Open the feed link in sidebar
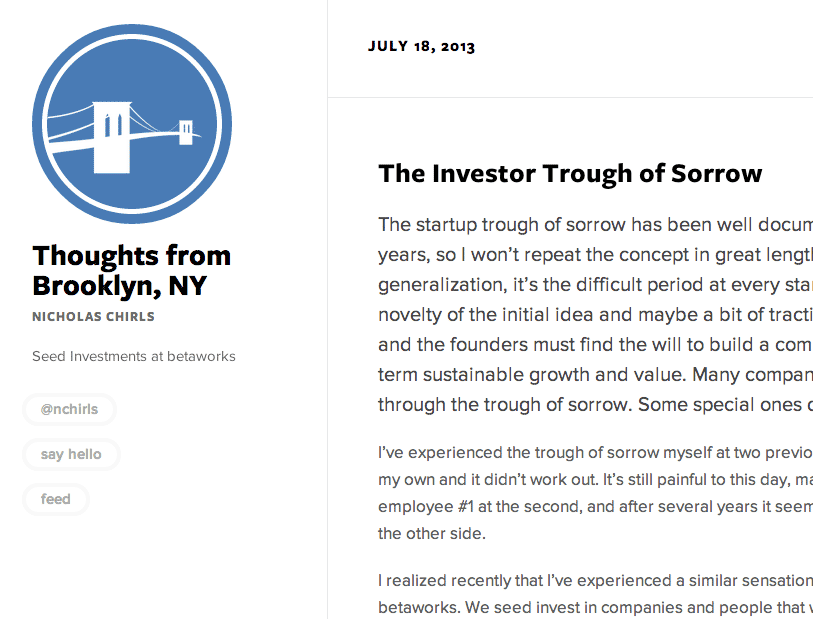The height and width of the screenshot is (619, 813). tap(55, 499)
